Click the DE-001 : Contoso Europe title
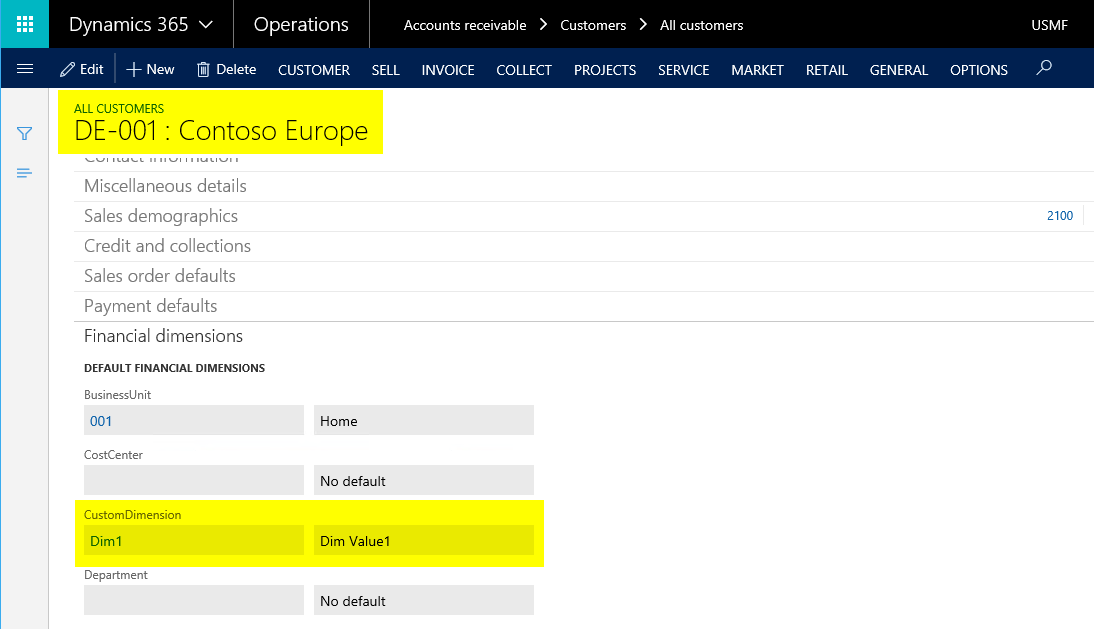The image size is (1094, 629). click(x=220, y=131)
